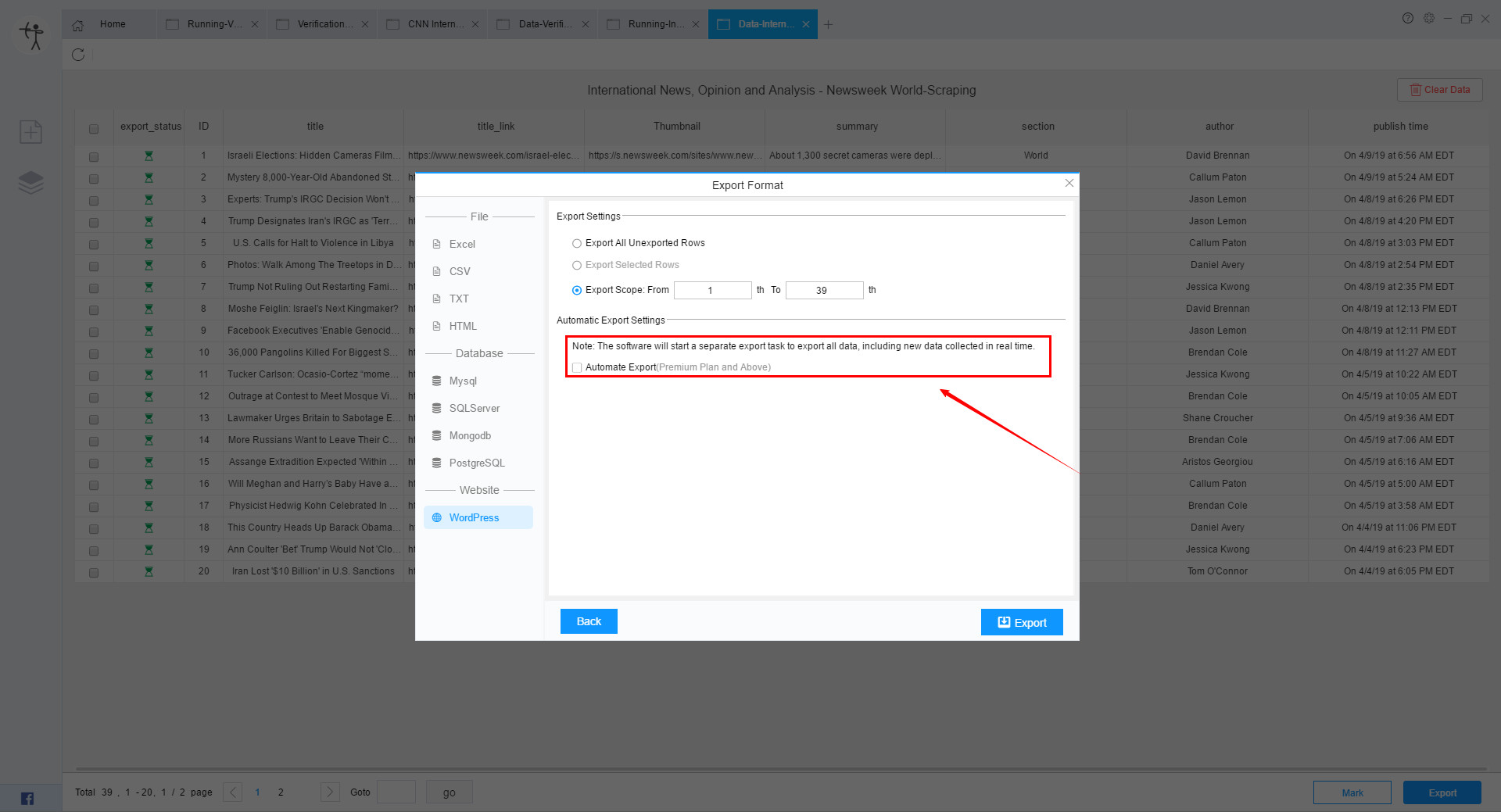Check the row 12 checkbox
1501x812 pixels.
click(94, 398)
